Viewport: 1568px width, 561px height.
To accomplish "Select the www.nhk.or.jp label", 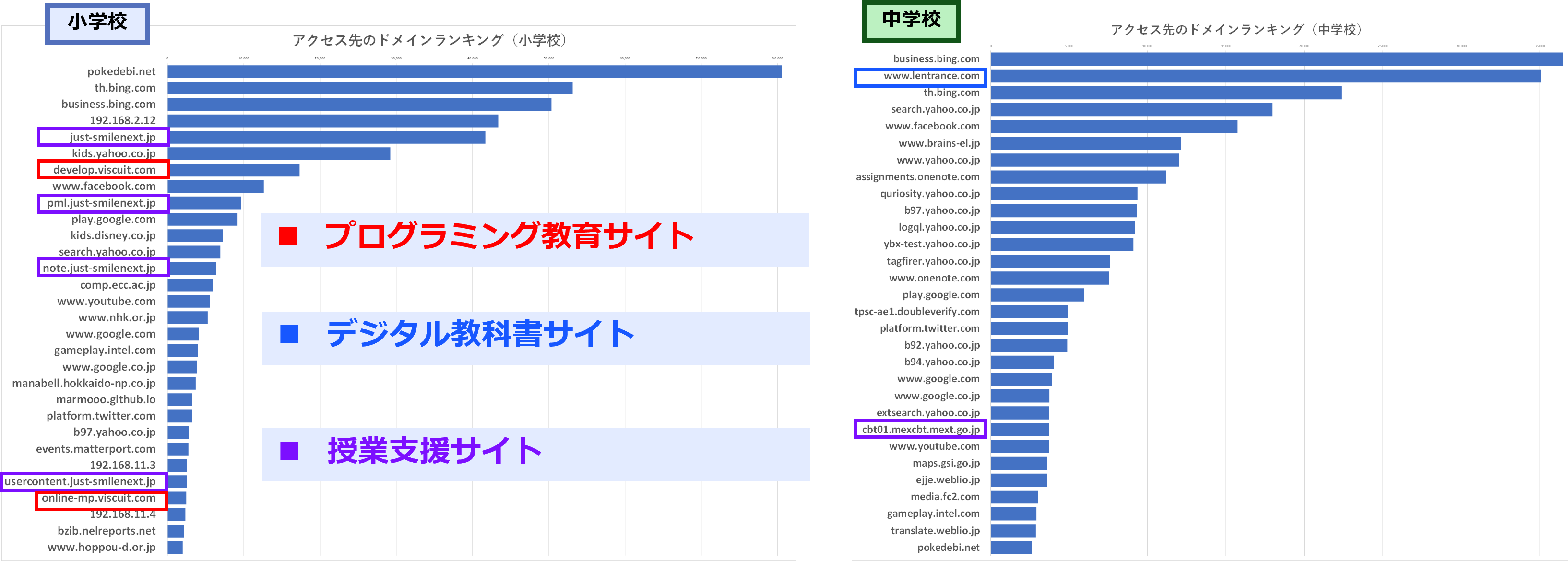I will (117, 317).
